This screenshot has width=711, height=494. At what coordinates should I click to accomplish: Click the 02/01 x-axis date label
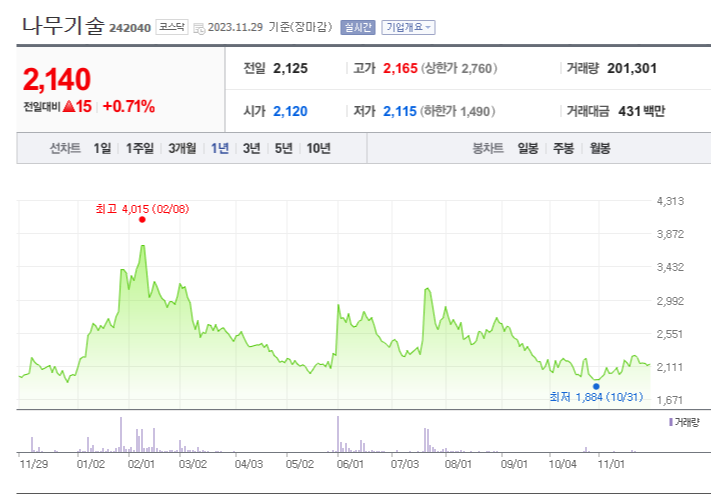(141, 465)
